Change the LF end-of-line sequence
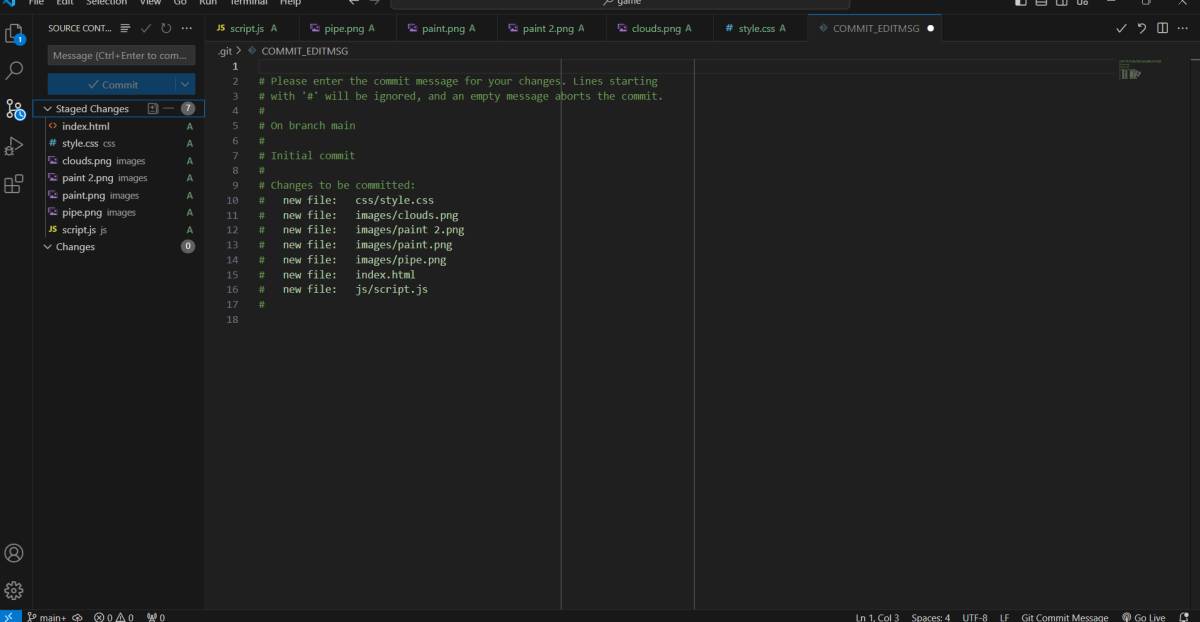1200x622 pixels. click(x=1004, y=617)
